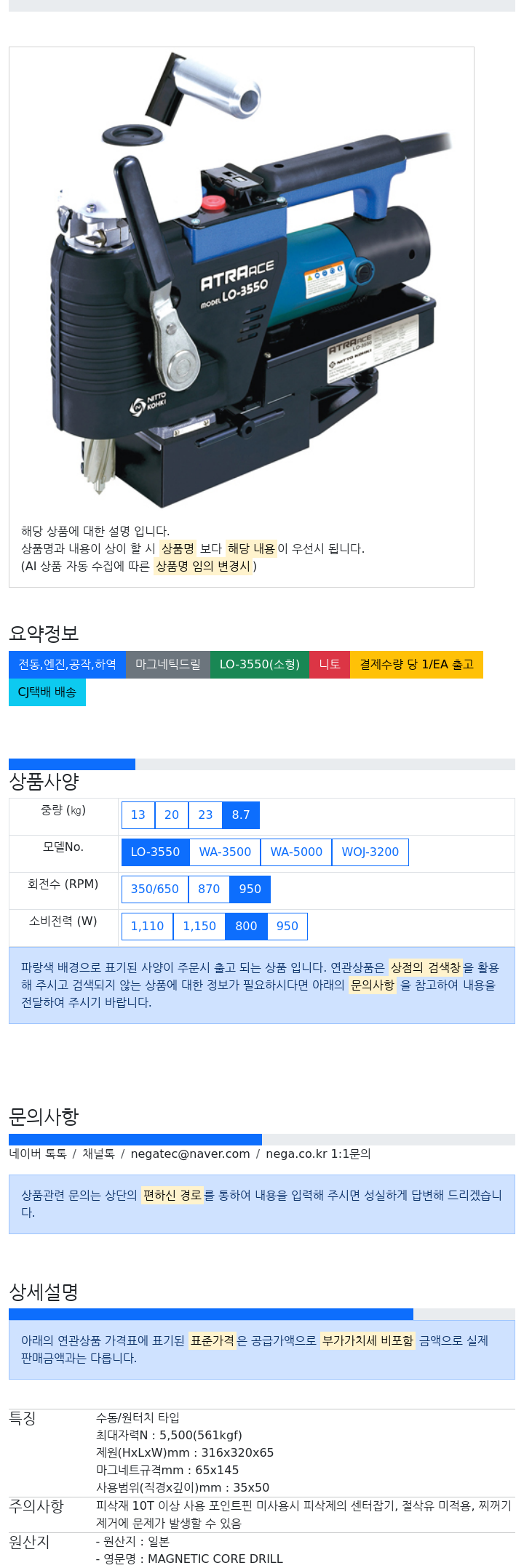Select model WA-3500
This screenshot has width=524, height=1568.
[x=225, y=852]
